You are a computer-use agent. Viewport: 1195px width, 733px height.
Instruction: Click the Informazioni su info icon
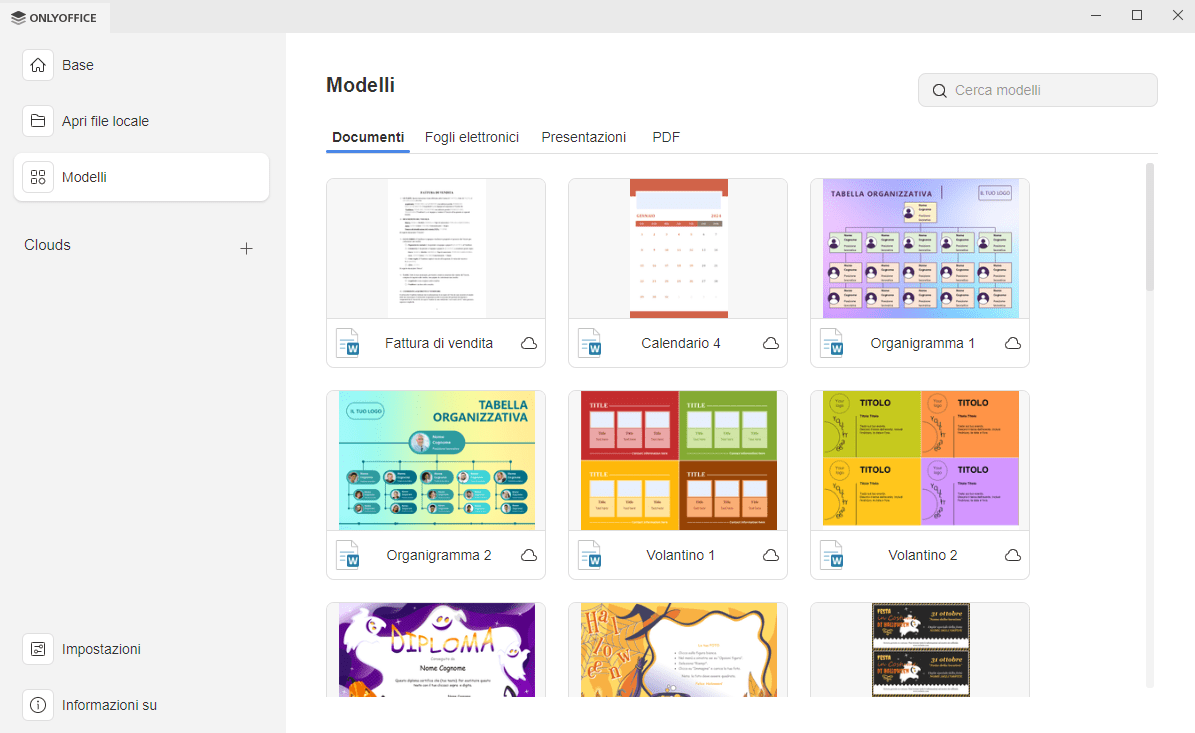tap(38, 705)
